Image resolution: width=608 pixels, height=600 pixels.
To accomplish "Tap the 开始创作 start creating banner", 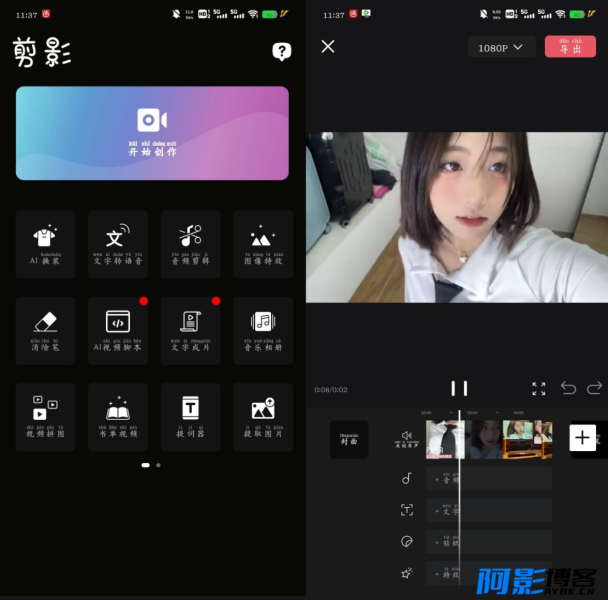I will coord(152,132).
